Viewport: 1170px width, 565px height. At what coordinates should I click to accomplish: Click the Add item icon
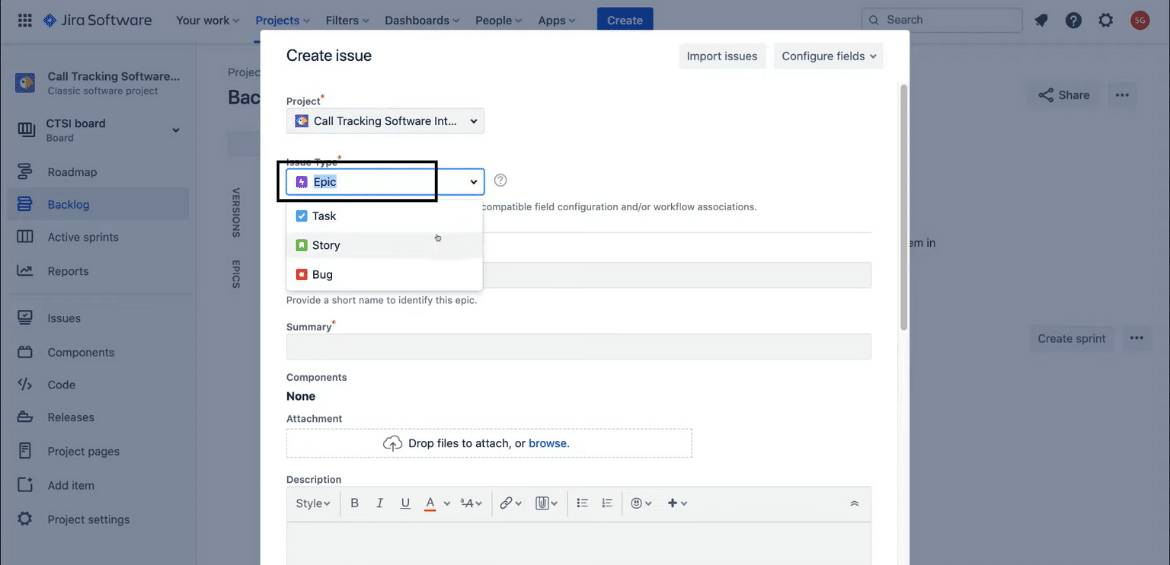tap(25, 485)
